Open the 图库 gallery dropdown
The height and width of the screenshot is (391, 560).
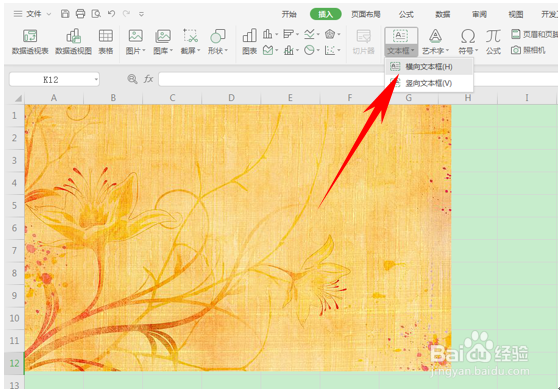[x=163, y=42]
